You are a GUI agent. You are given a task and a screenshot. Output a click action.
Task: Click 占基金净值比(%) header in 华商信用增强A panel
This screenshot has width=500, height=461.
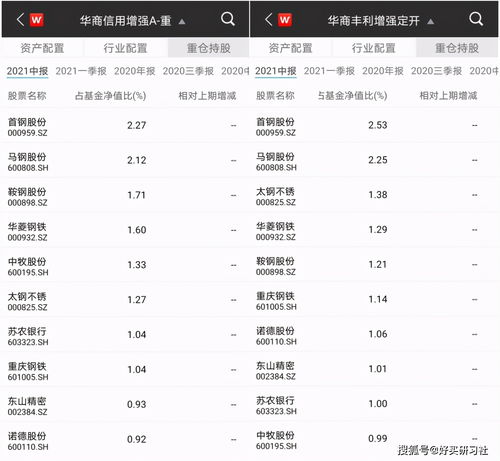pyautogui.click(x=110, y=96)
